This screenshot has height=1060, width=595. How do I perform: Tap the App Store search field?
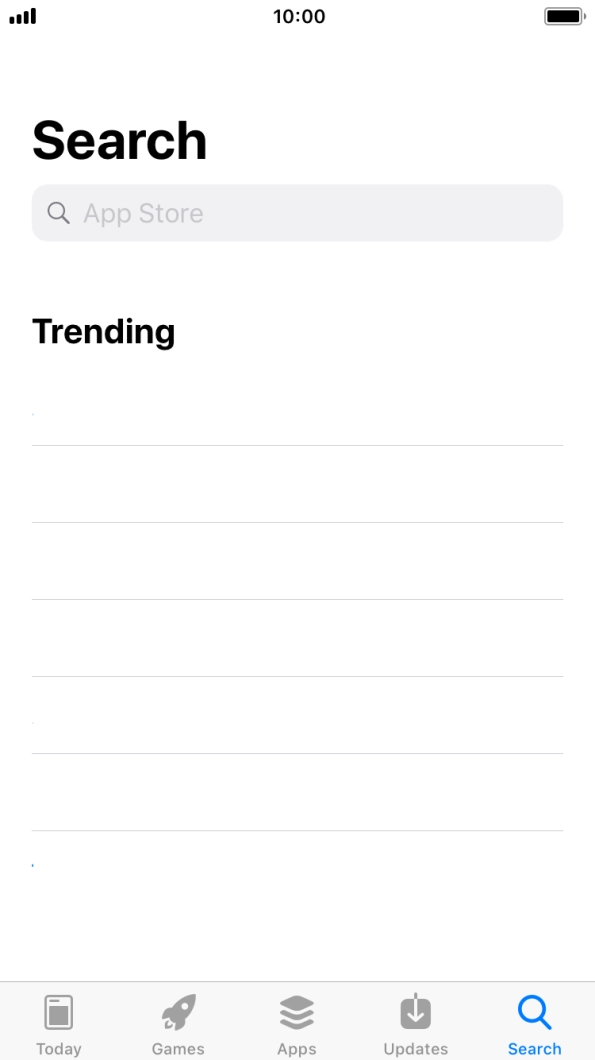(x=297, y=212)
